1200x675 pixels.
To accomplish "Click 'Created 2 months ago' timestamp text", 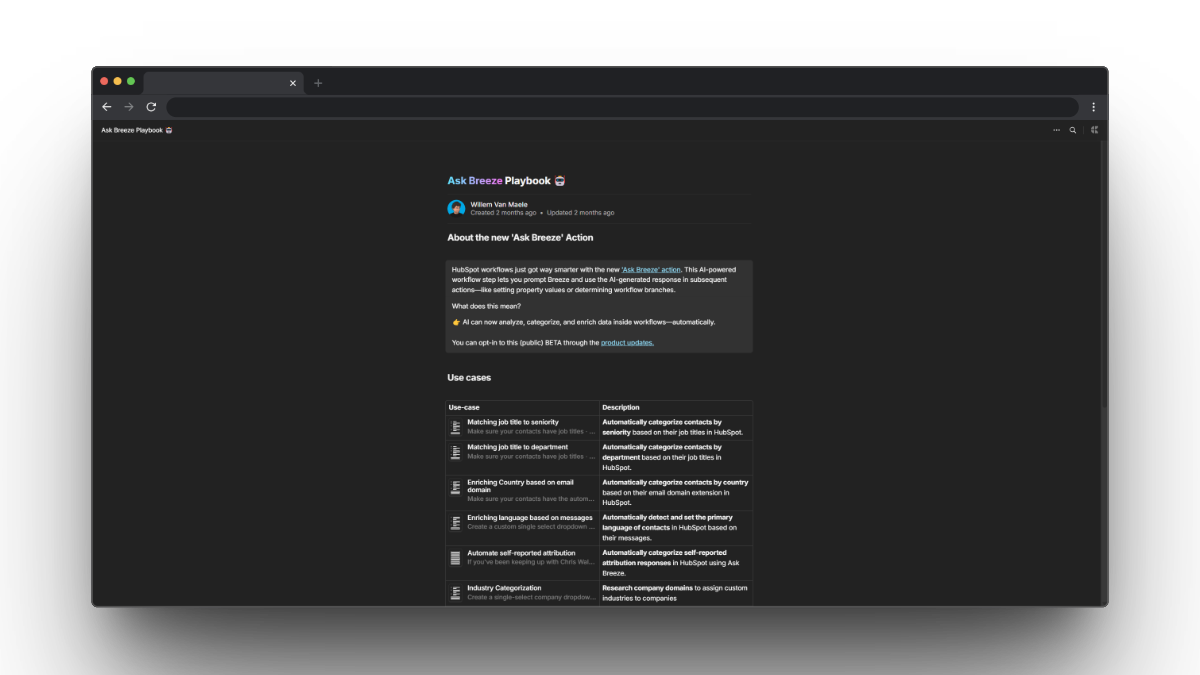I will 503,213.
